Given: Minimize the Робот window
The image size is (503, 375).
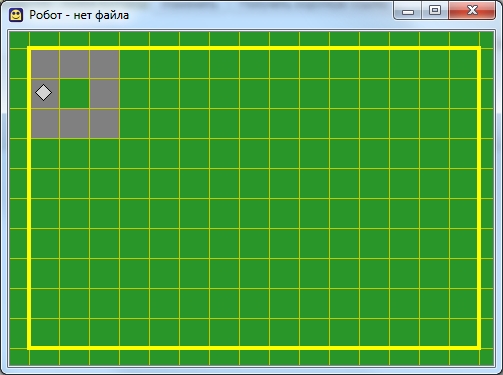Looking at the screenshot, I should [x=408, y=11].
